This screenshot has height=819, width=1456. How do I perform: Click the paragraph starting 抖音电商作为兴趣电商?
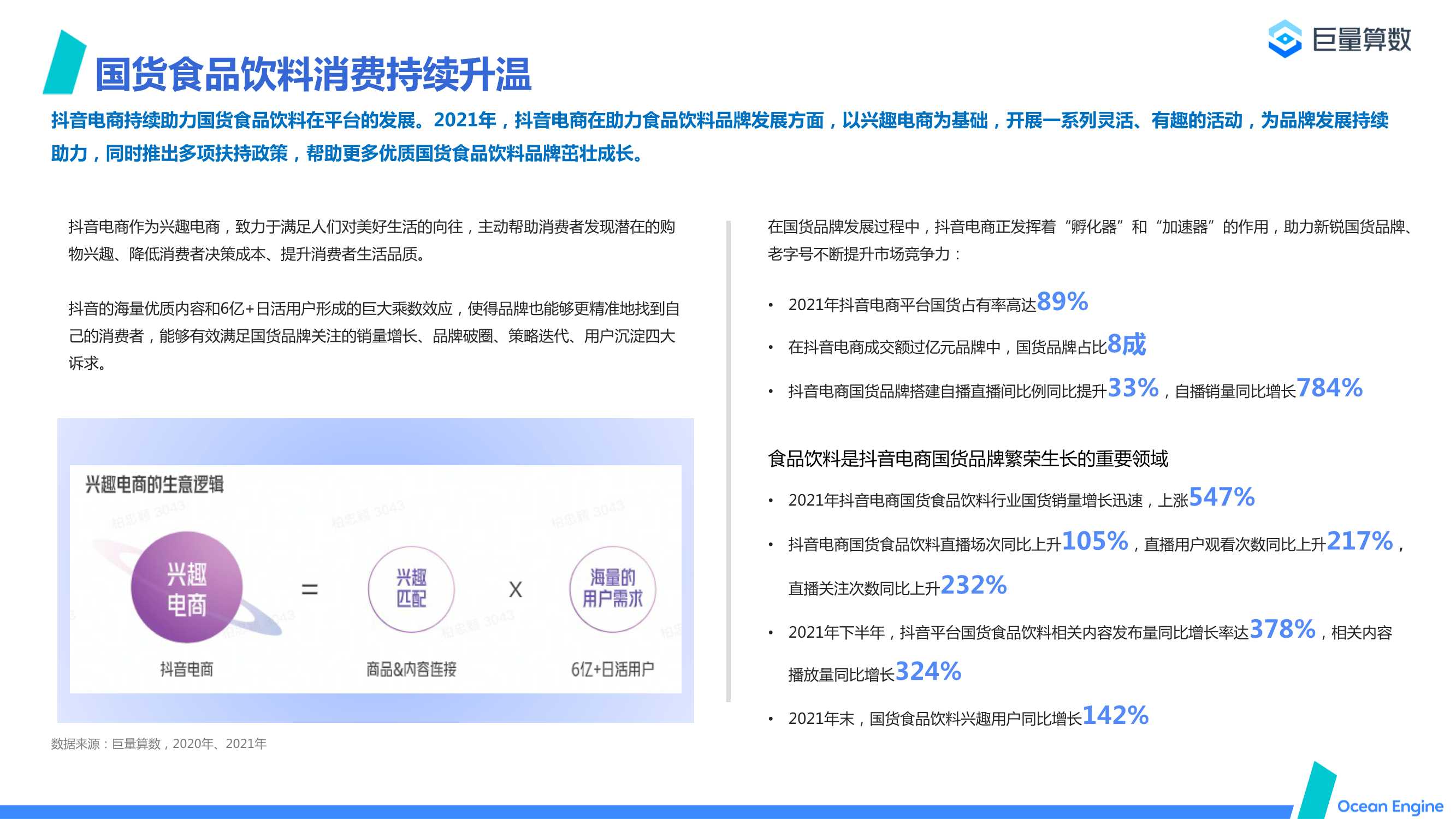coord(372,241)
